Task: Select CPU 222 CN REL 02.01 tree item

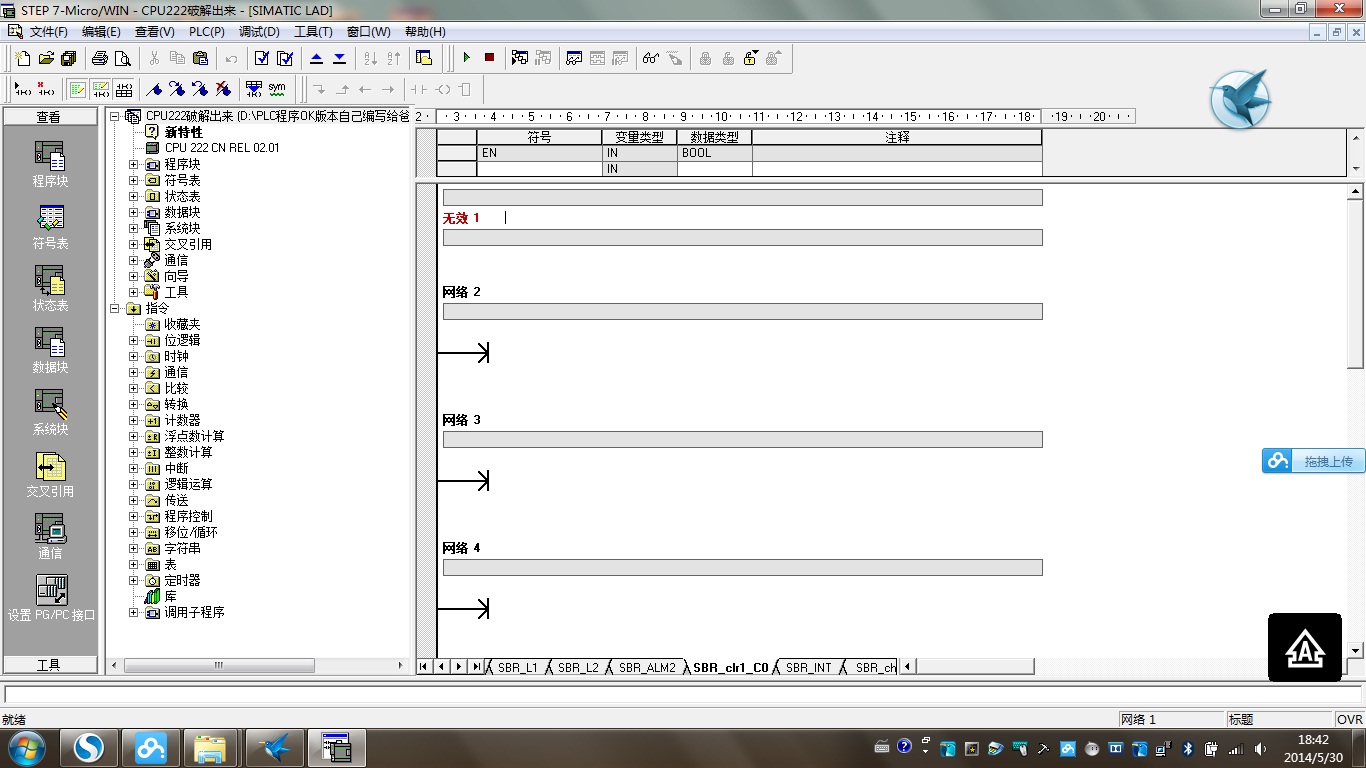Action: 222,148
